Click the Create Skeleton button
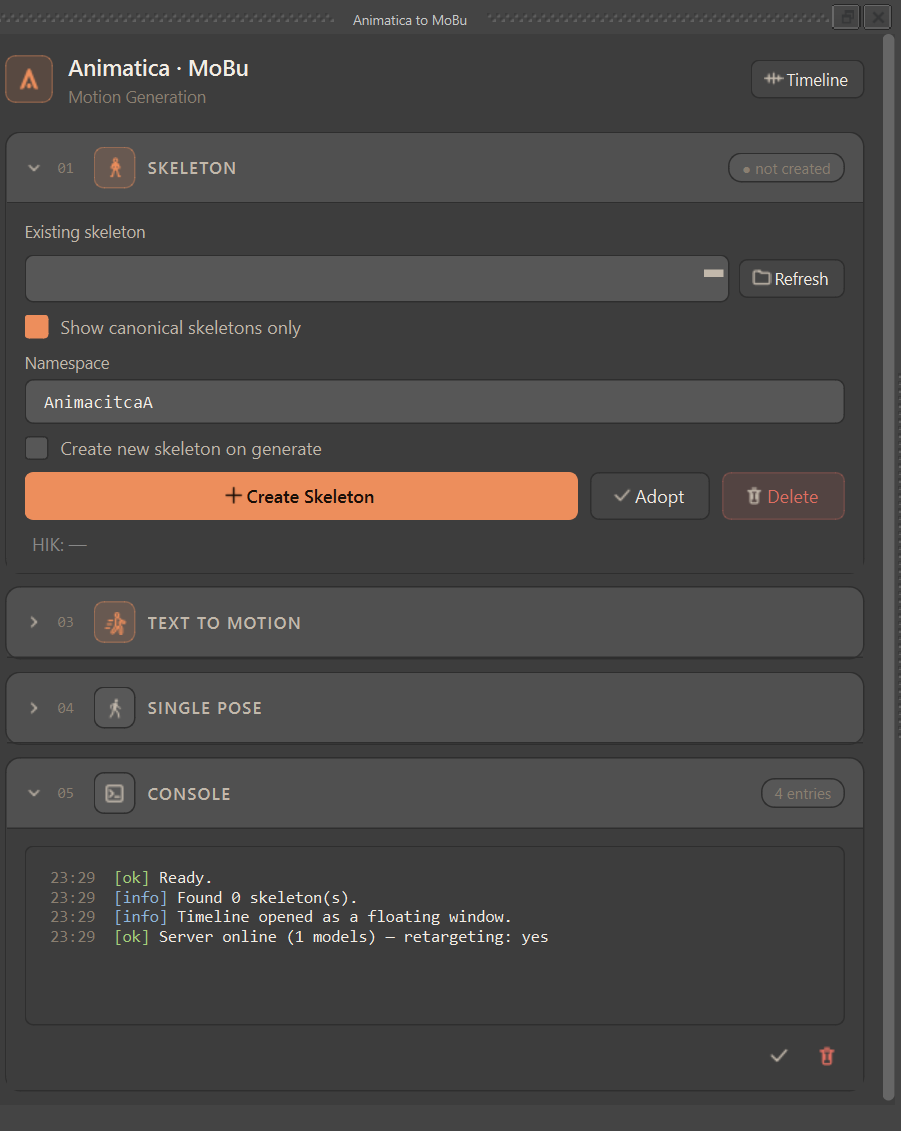Image resolution: width=901 pixels, height=1131 pixels. point(301,496)
